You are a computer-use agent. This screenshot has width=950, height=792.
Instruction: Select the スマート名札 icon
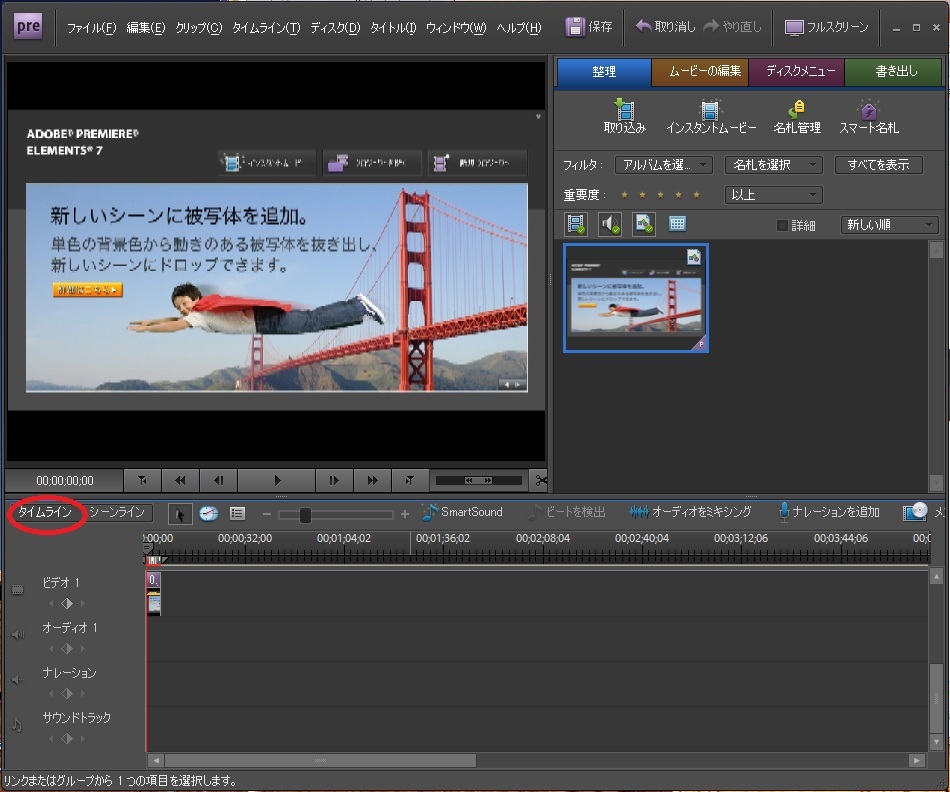click(x=868, y=110)
